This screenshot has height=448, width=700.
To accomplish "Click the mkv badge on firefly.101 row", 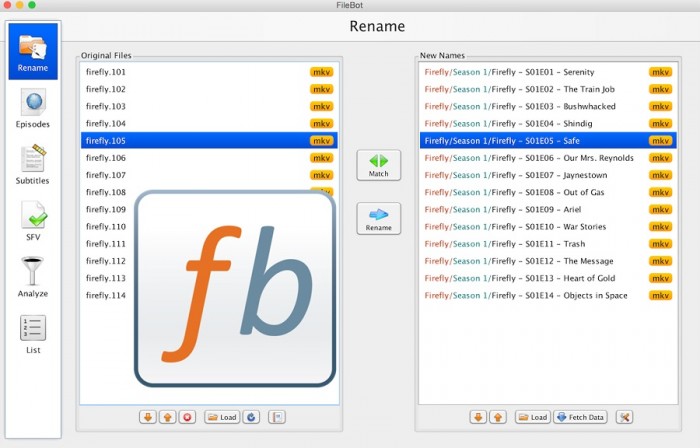I will pyautogui.click(x=321, y=72).
